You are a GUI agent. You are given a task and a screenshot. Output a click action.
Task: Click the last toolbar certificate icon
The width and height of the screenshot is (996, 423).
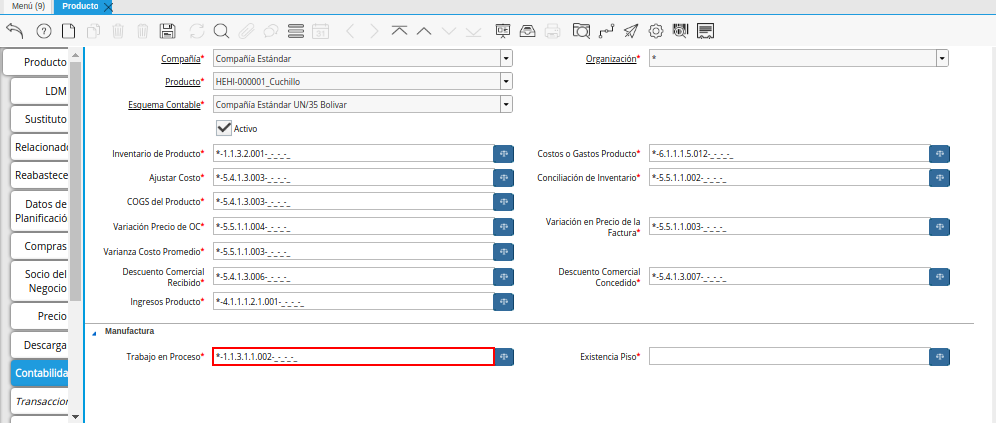(706, 30)
